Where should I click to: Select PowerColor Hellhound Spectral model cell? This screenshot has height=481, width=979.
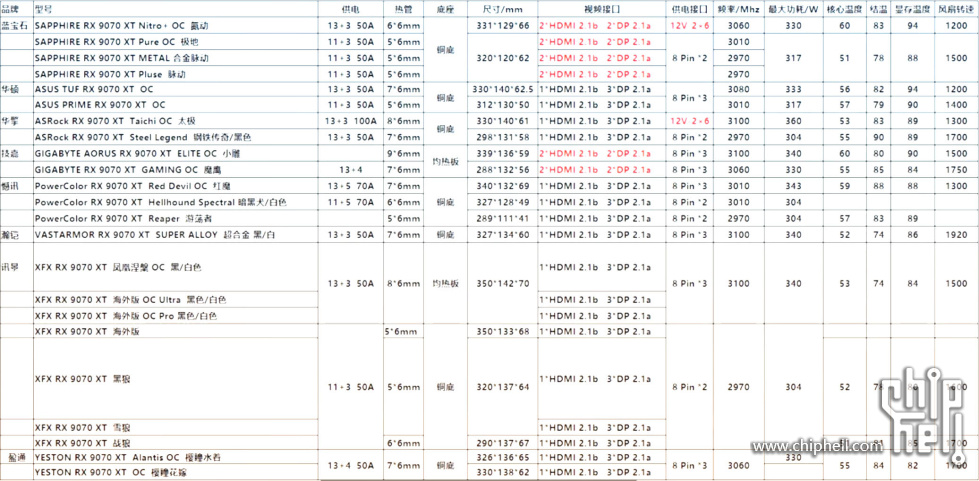pos(175,202)
